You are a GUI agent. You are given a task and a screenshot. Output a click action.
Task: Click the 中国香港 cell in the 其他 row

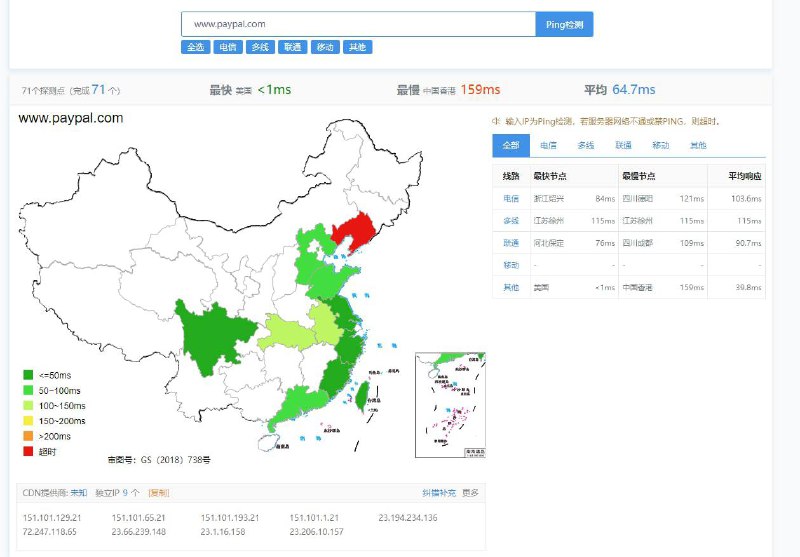[638, 287]
